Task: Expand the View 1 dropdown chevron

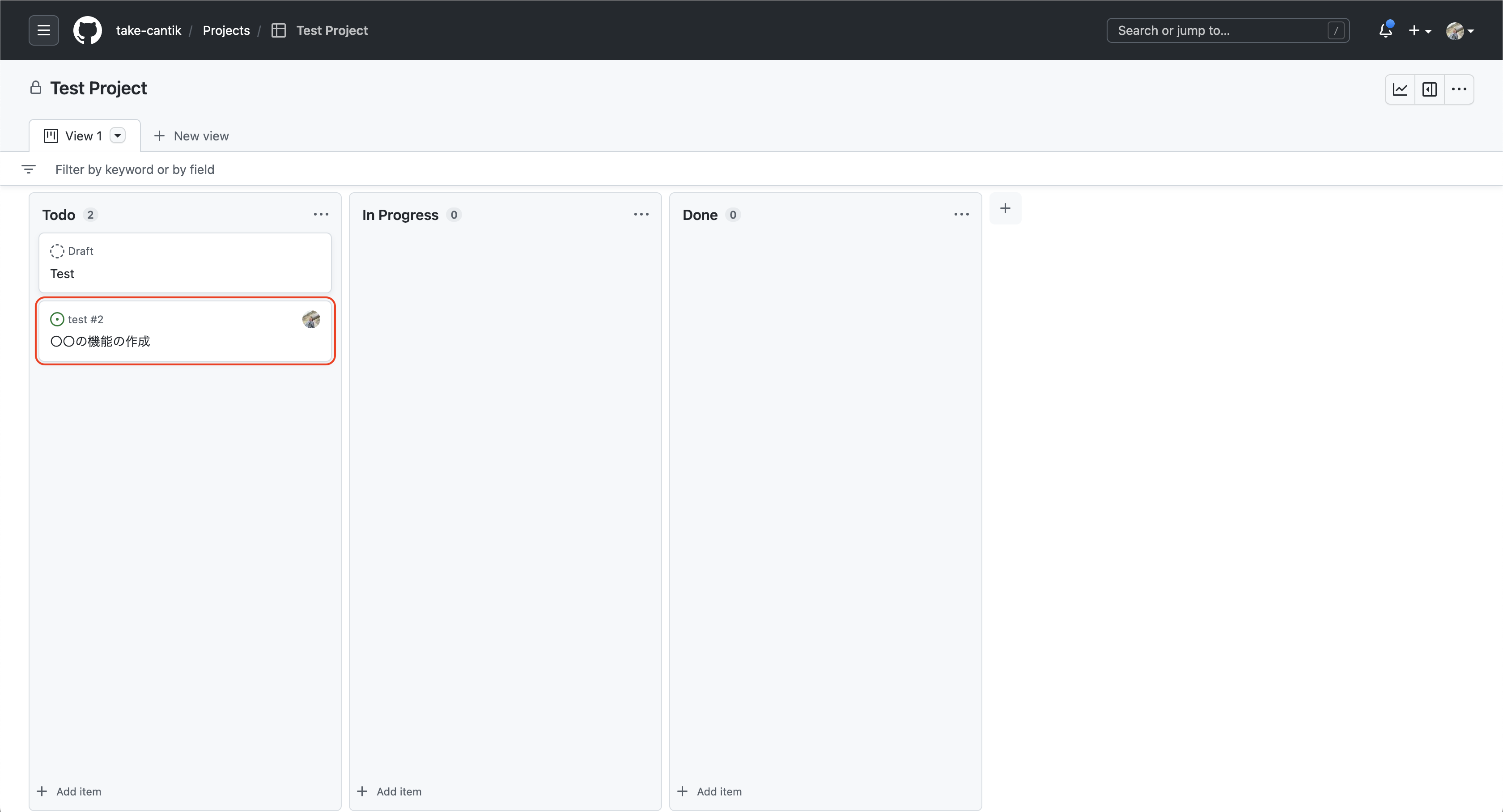Action: coord(119,135)
